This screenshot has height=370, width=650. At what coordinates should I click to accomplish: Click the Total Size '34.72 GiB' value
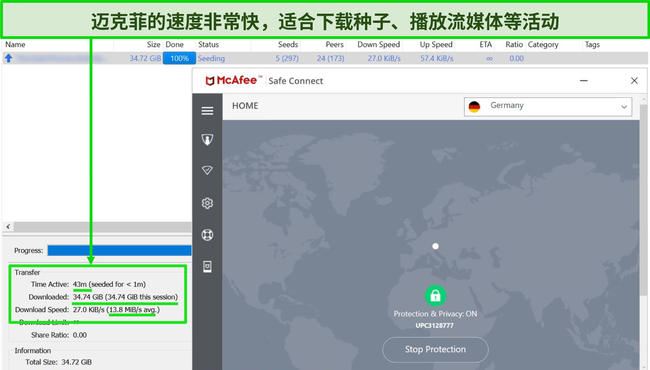tap(77, 362)
